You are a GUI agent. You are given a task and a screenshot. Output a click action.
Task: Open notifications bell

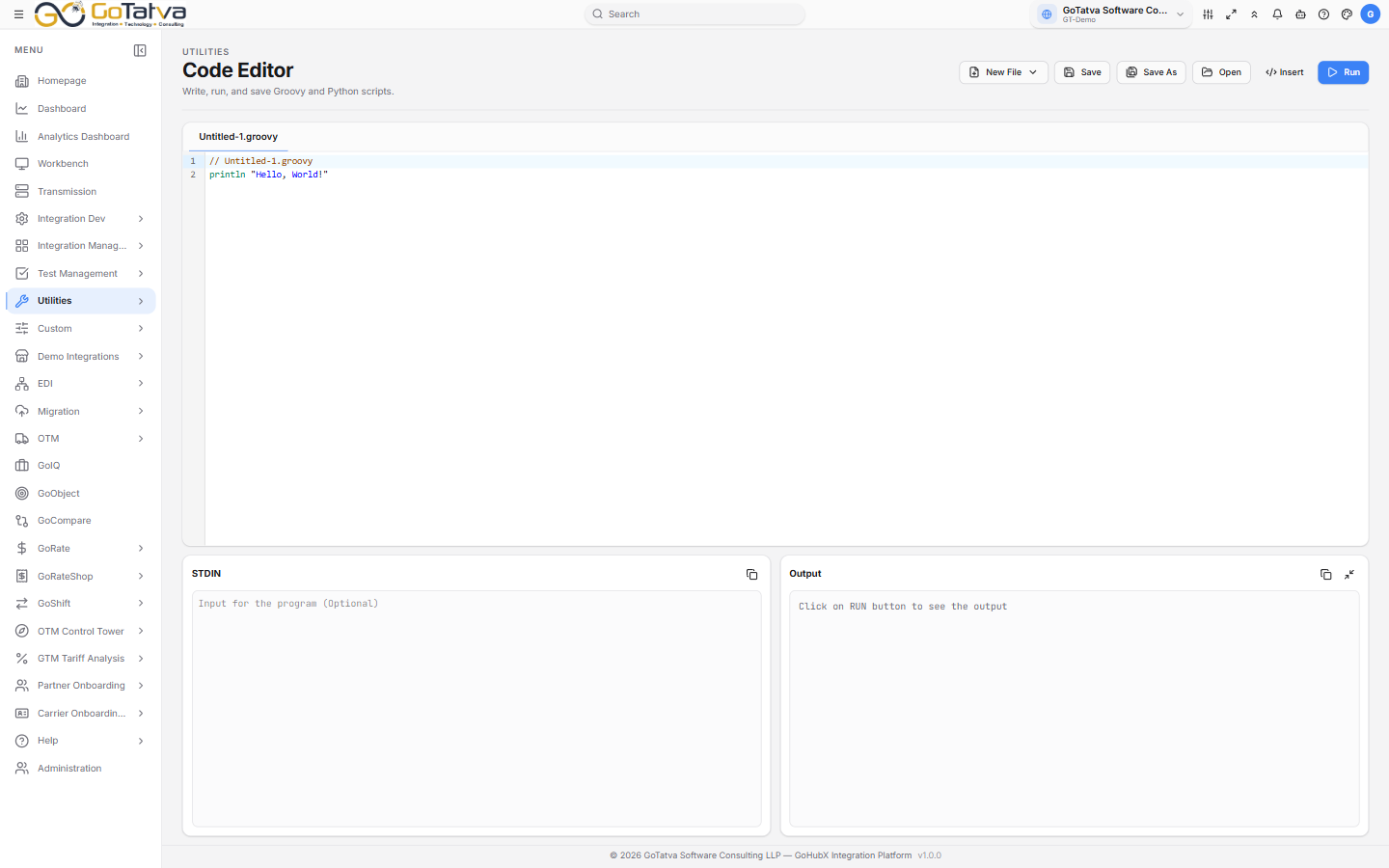click(x=1277, y=14)
